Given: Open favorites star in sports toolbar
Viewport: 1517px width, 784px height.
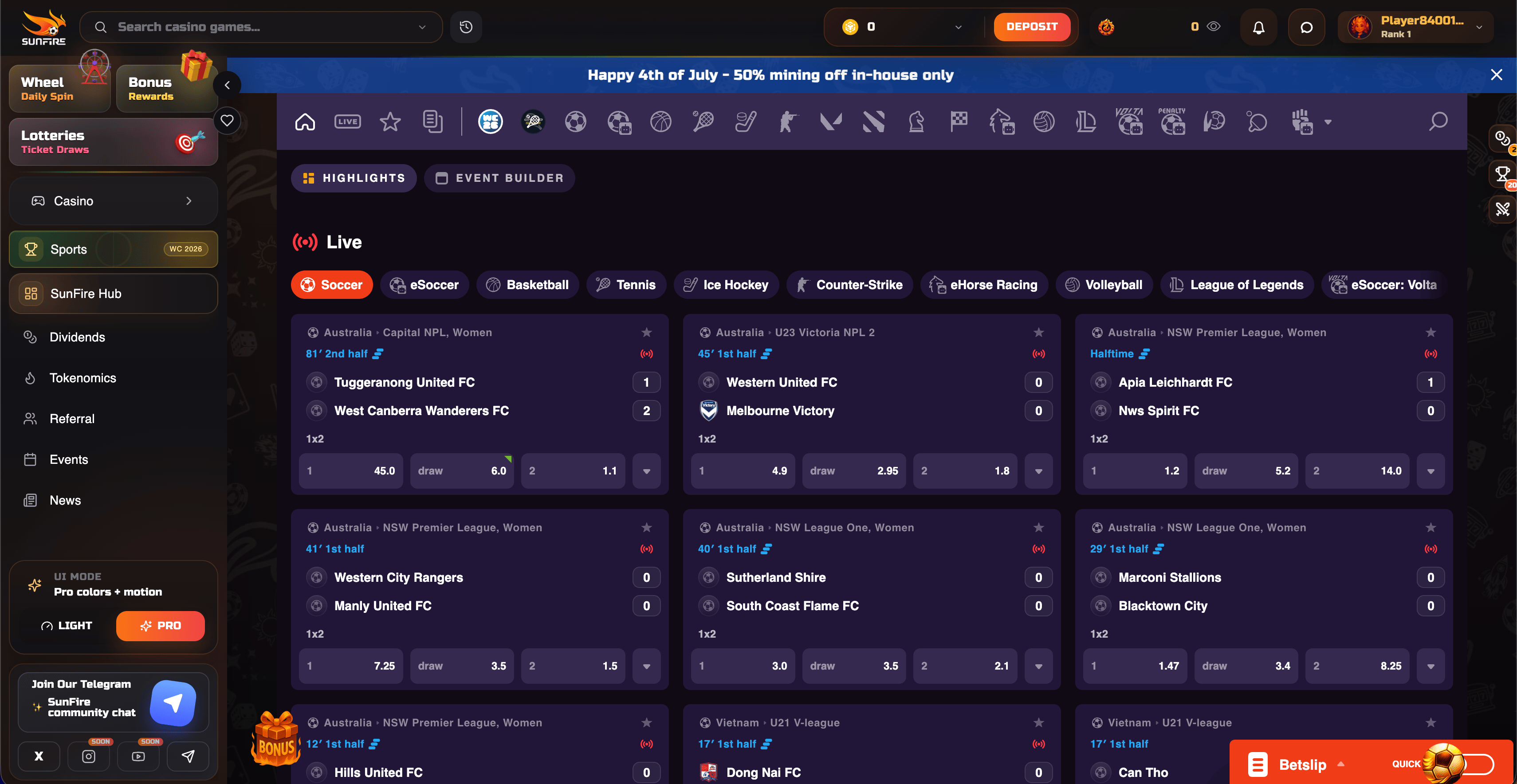Looking at the screenshot, I should click(390, 122).
